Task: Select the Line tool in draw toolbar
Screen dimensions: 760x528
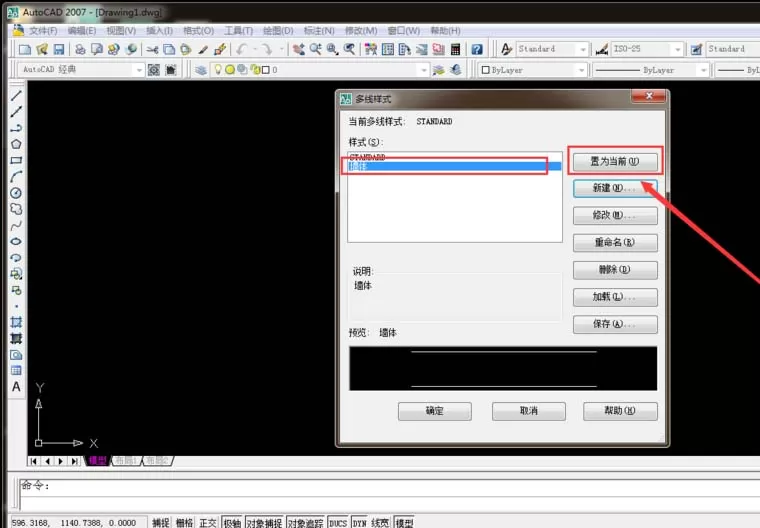Action: pos(16,96)
